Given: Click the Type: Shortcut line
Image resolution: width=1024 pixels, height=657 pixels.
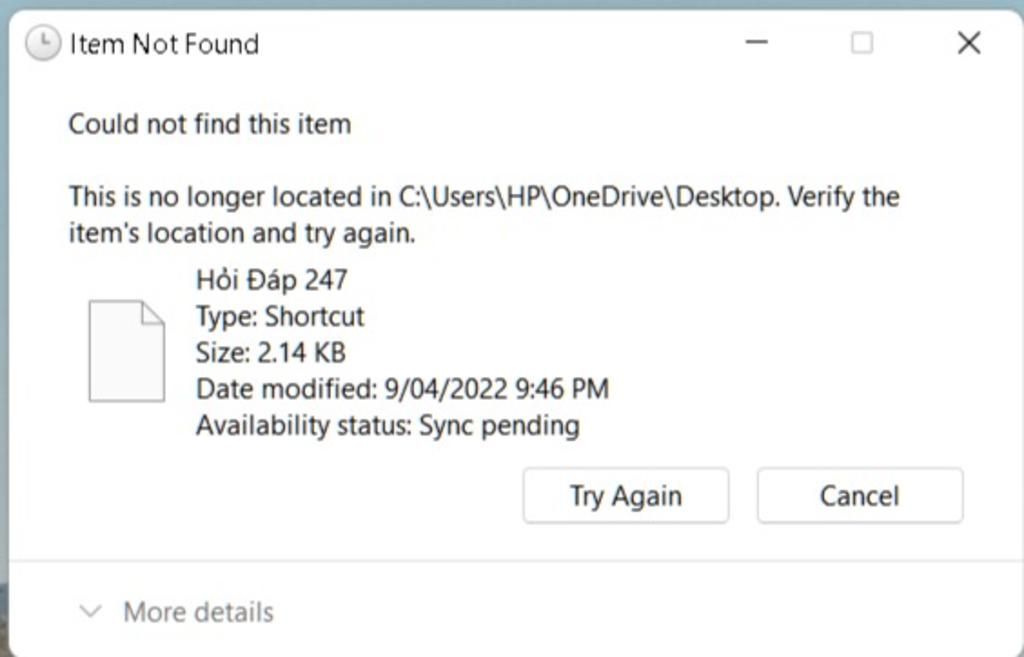Looking at the screenshot, I should 280,317.
